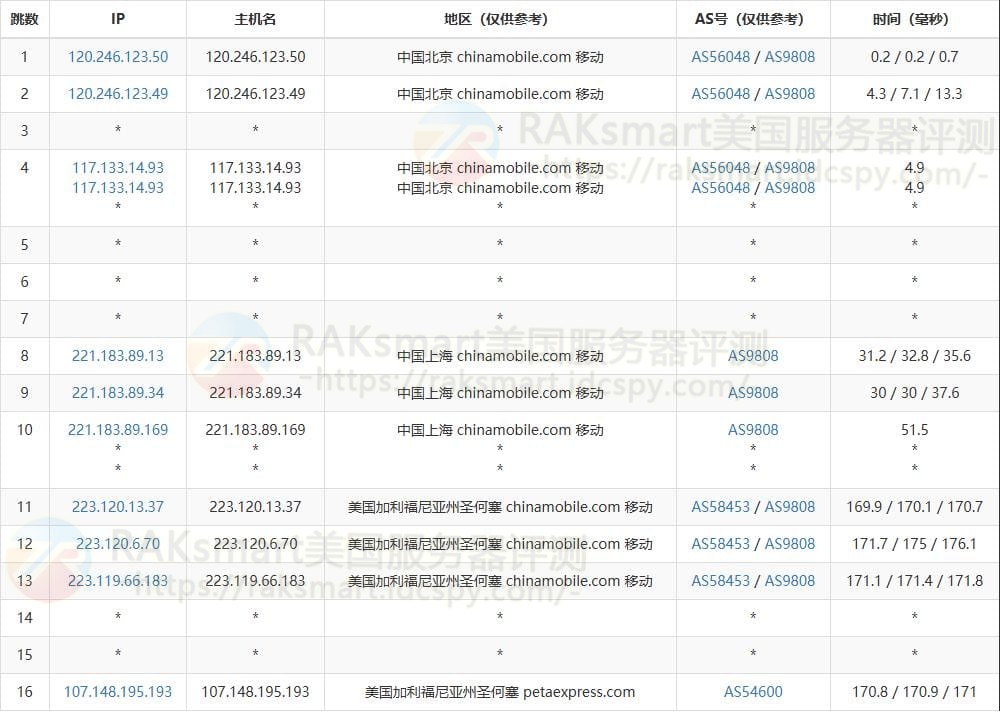The image size is (1000, 713).
Task: Click hop number 7 cell
Action: coord(24,319)
